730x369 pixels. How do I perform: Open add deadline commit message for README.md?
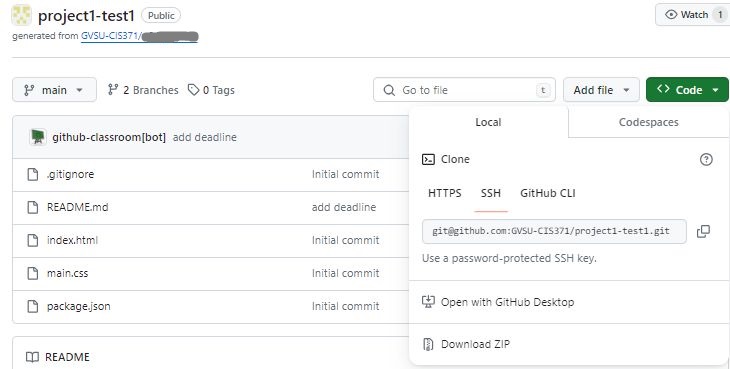(x=344, y=208)
